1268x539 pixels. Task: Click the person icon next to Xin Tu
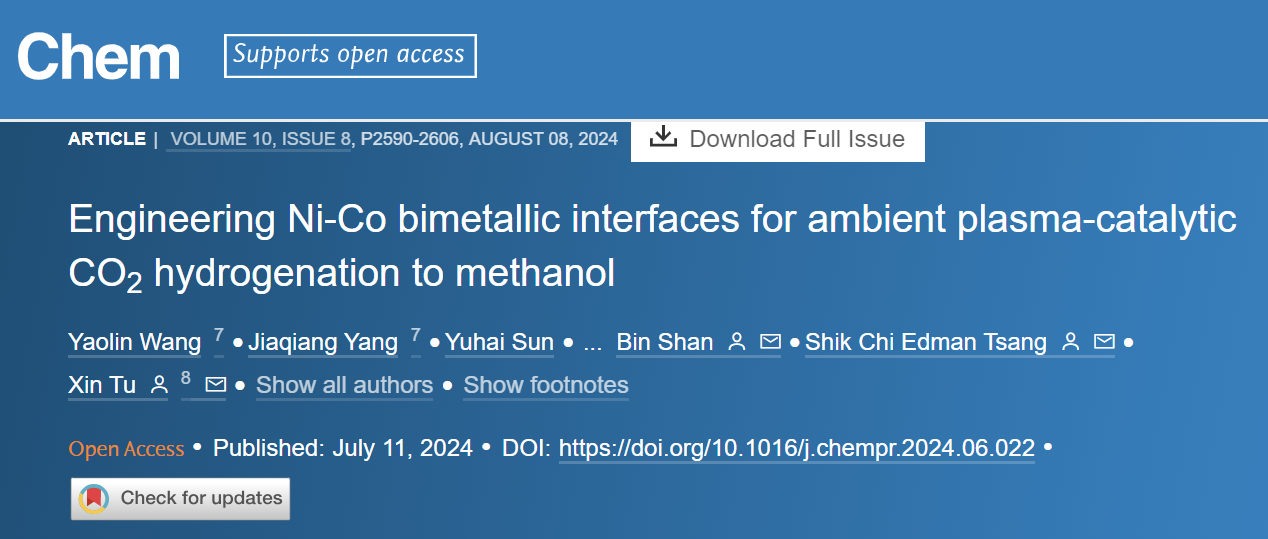point(158,384)
